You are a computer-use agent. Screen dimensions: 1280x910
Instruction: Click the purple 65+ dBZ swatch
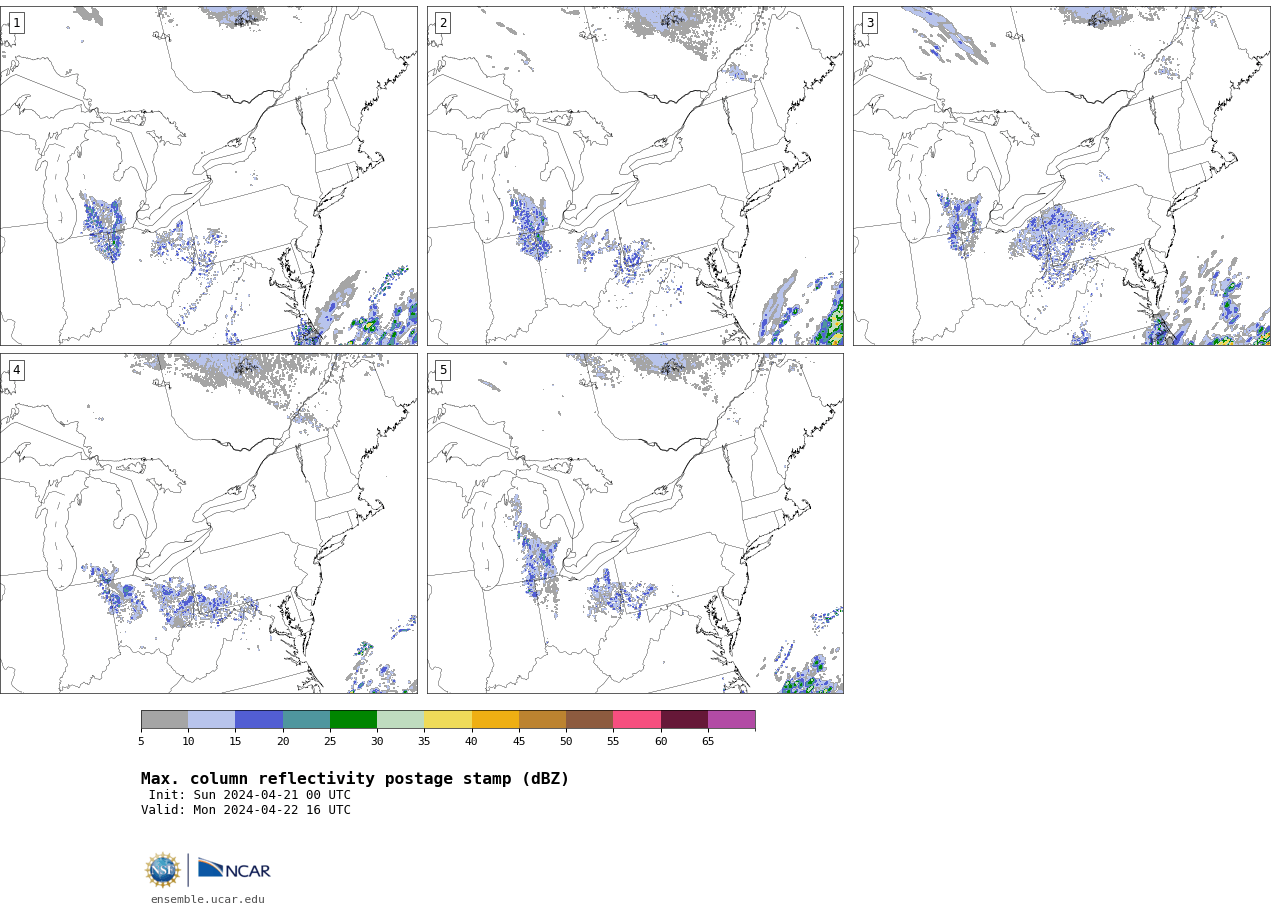731,720
